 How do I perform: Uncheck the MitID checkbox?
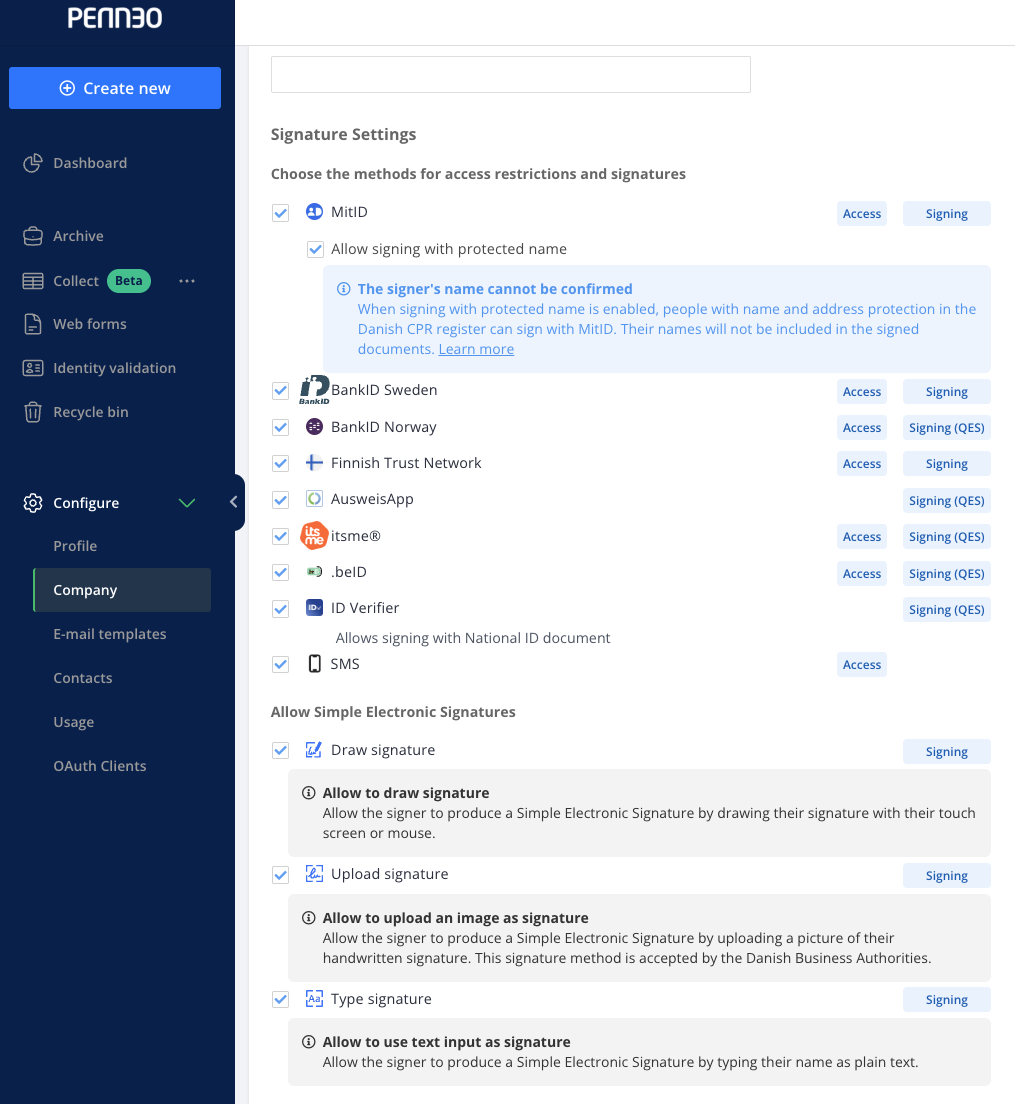click(280, 213)
